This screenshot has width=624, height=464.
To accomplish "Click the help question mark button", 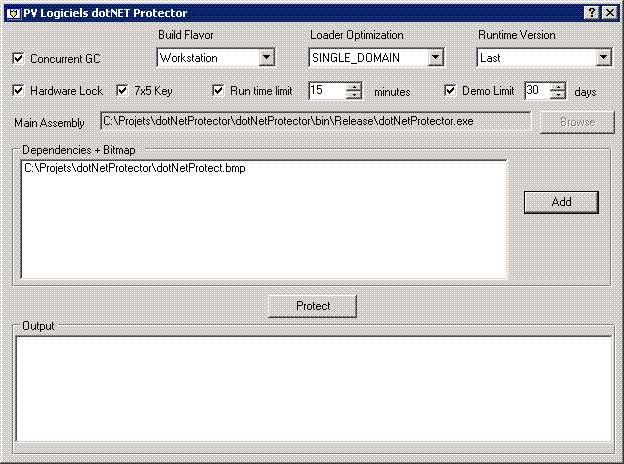I will pyautogui.click(x=593, y=12).
